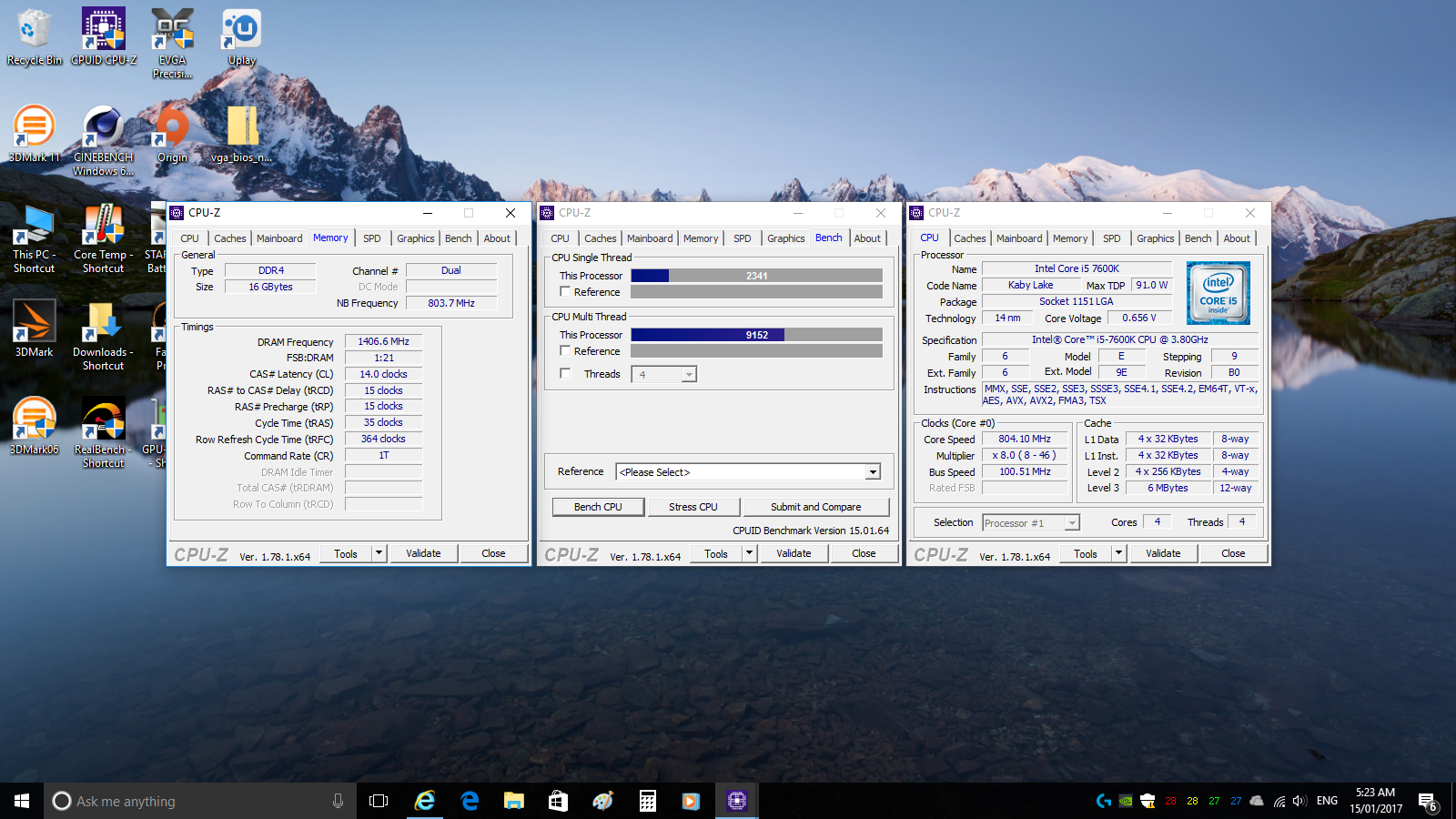1456x819 pixels.
Task: Click Submit and Compare button
Action: tap(815, 507)
